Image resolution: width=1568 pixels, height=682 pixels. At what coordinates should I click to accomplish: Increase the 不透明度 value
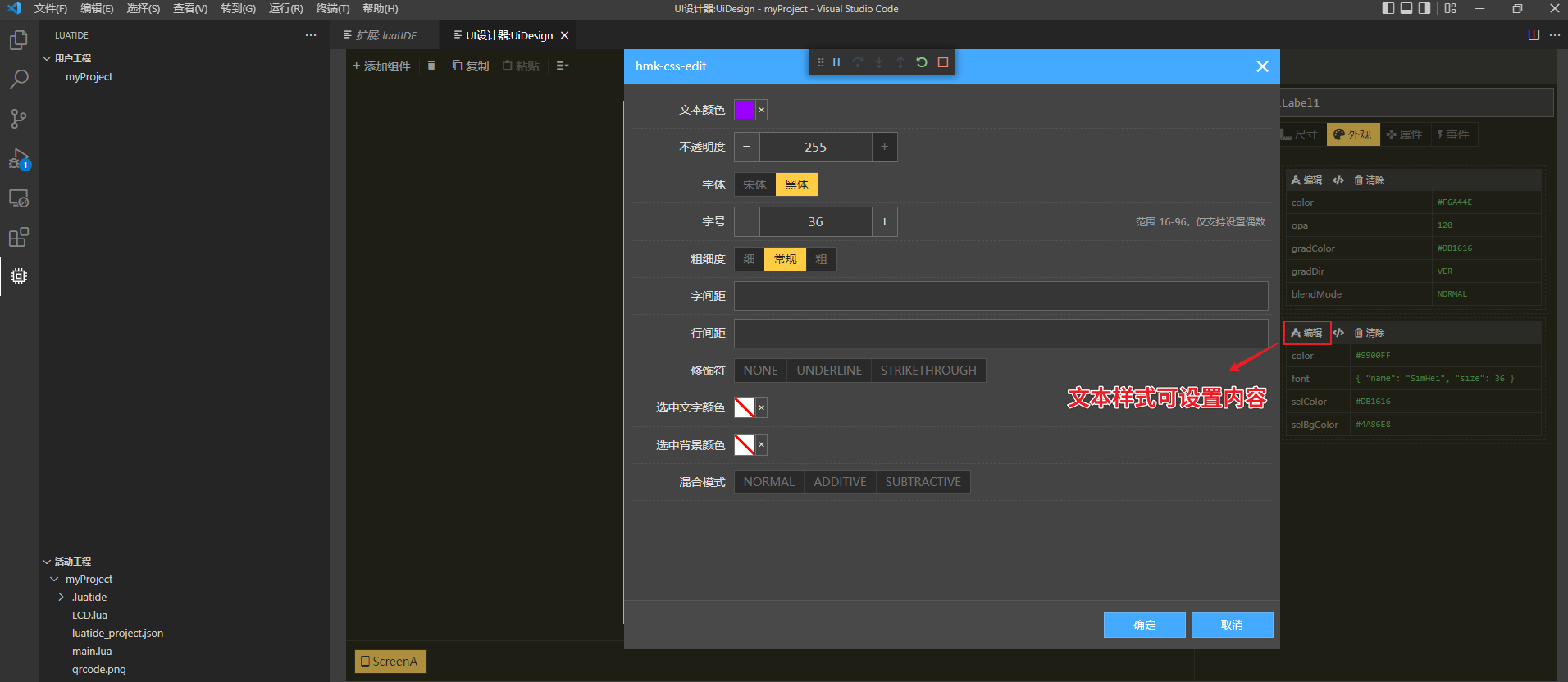pyautogui.click(x=884, y=147)
